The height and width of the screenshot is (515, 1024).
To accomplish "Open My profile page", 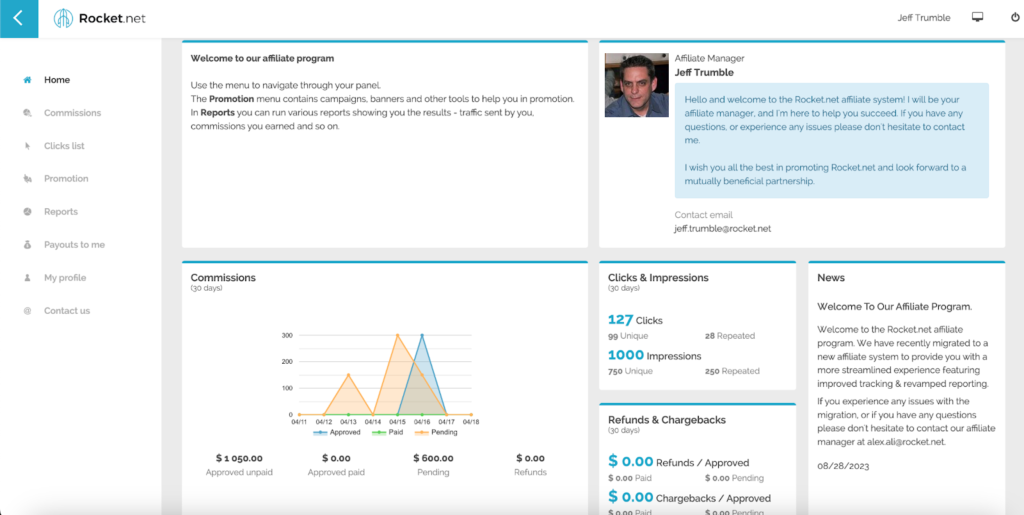I will coord(65,277).
